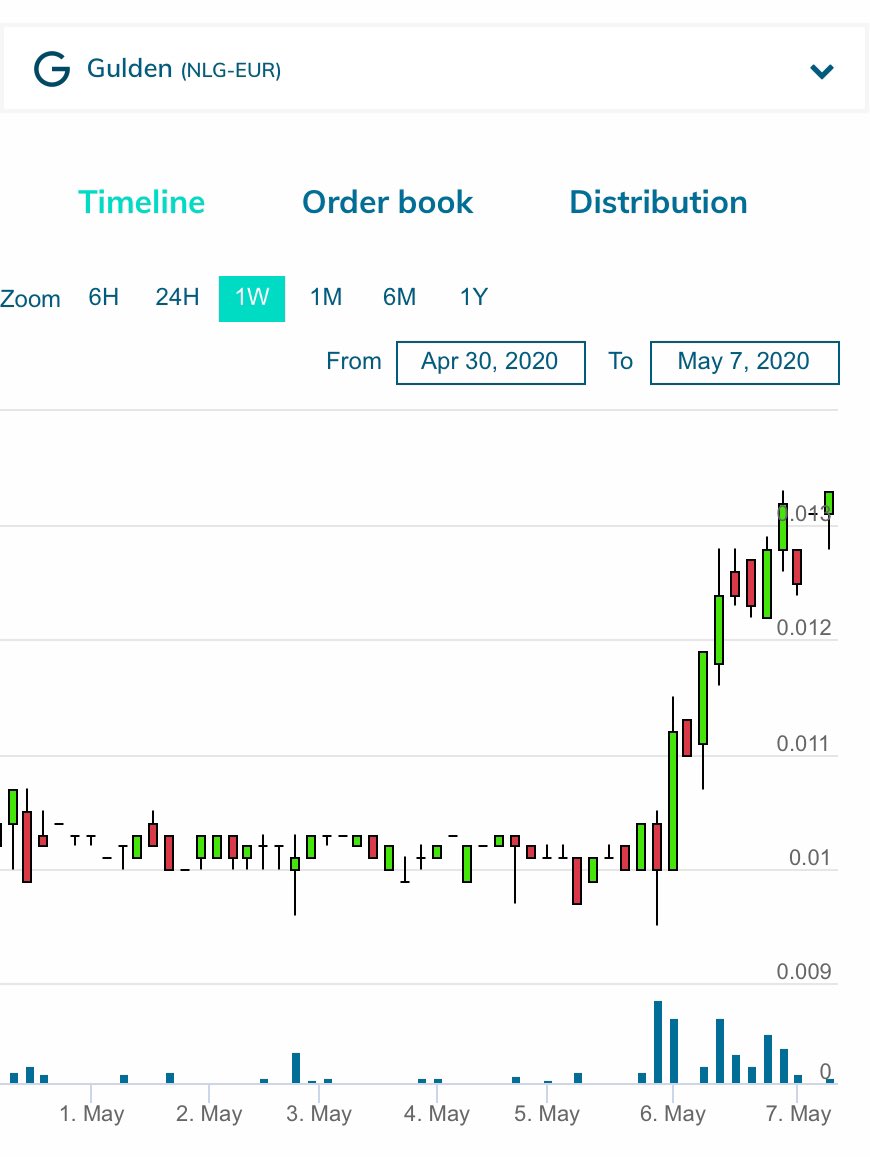The width and height of the screenshot is (870, 1157).
Task: Click the 4. May axis label
Action: coord(437,1113)
